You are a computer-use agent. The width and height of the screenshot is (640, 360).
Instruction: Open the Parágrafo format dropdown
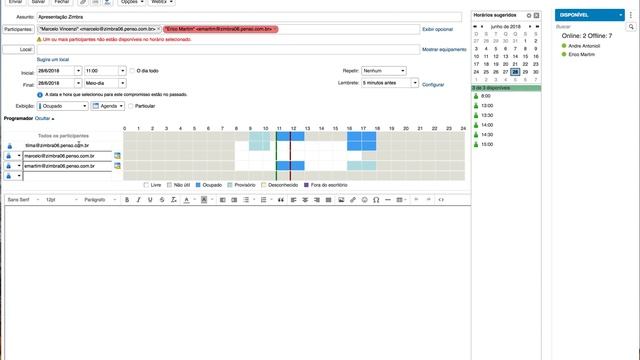(100, 200)
